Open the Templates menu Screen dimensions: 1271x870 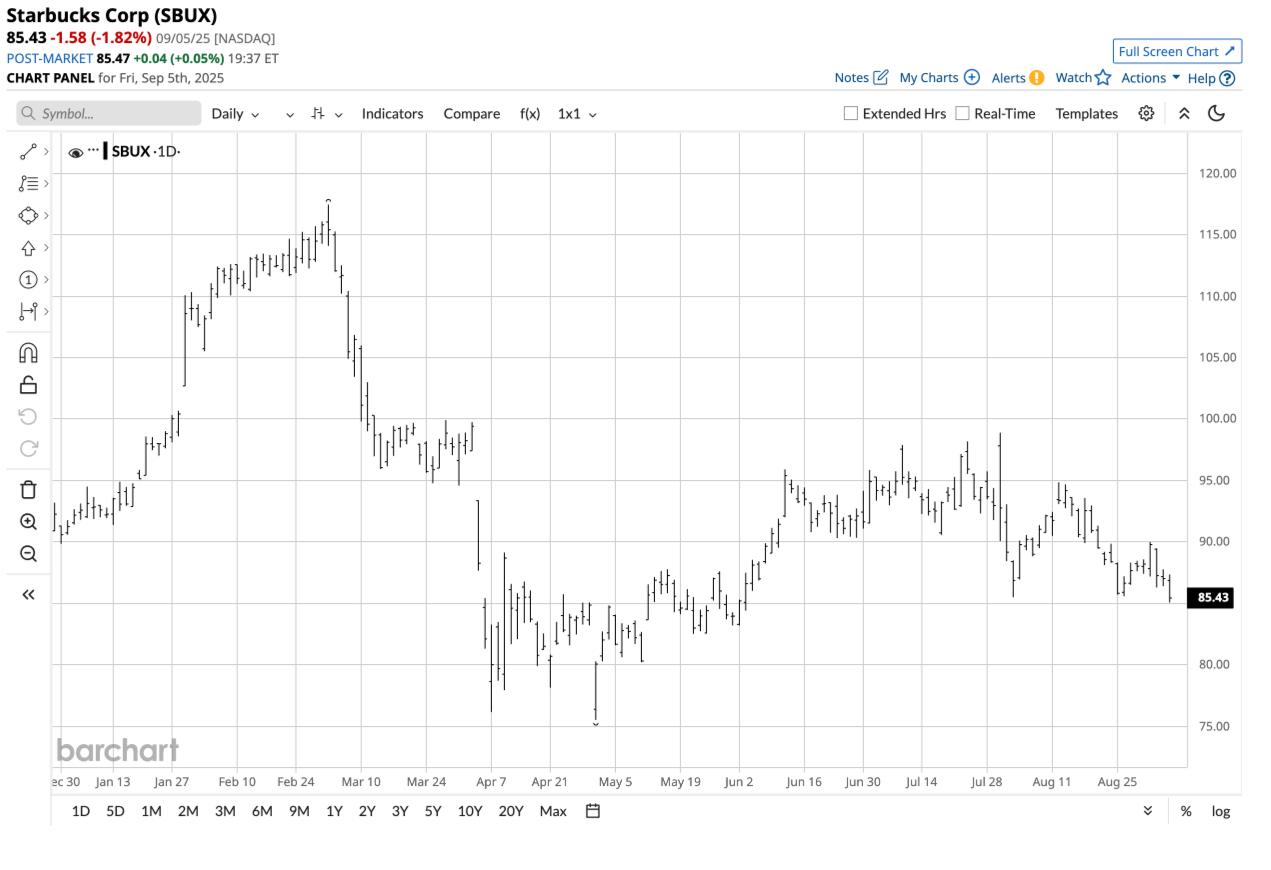[x=1087, y=113]
